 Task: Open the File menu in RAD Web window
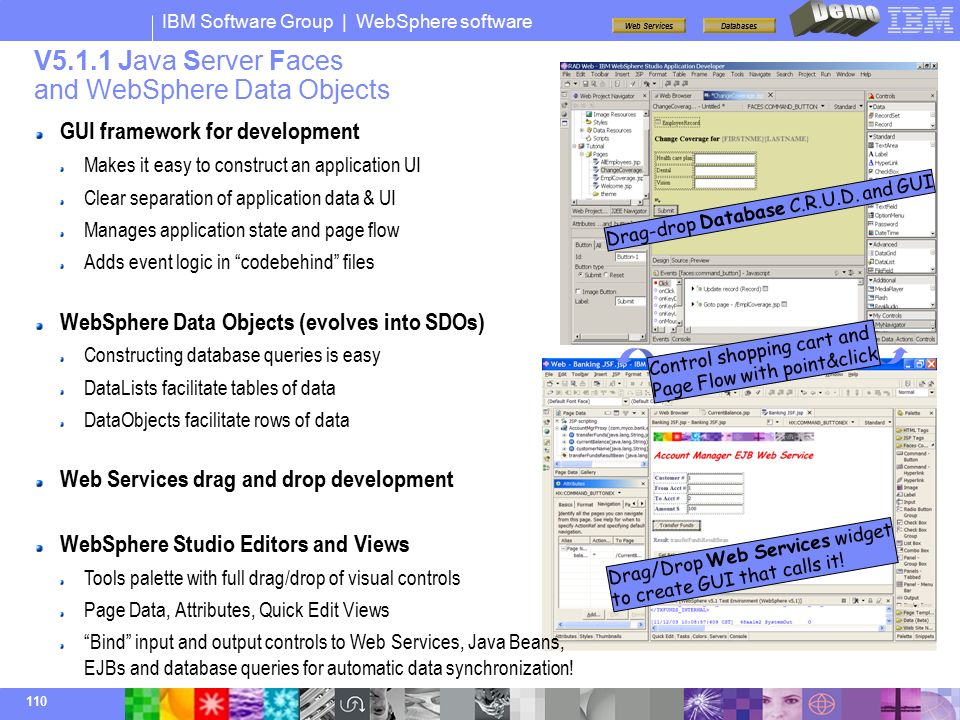coord(567,75)
